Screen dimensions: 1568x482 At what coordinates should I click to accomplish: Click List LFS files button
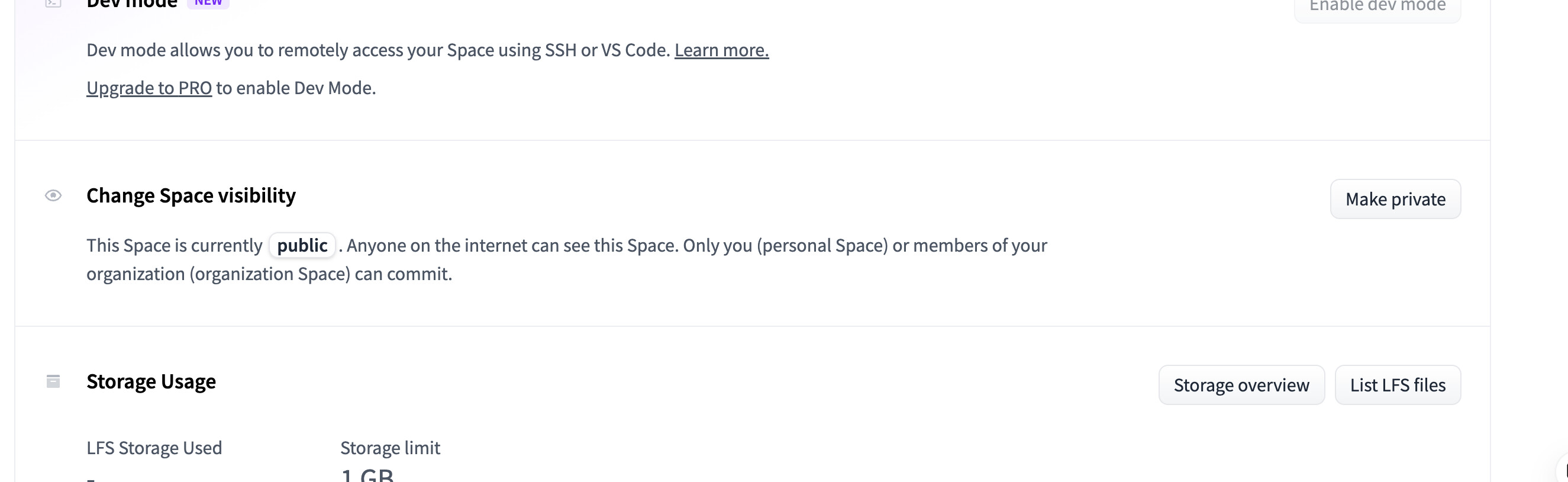click(x=1398, y=385)
